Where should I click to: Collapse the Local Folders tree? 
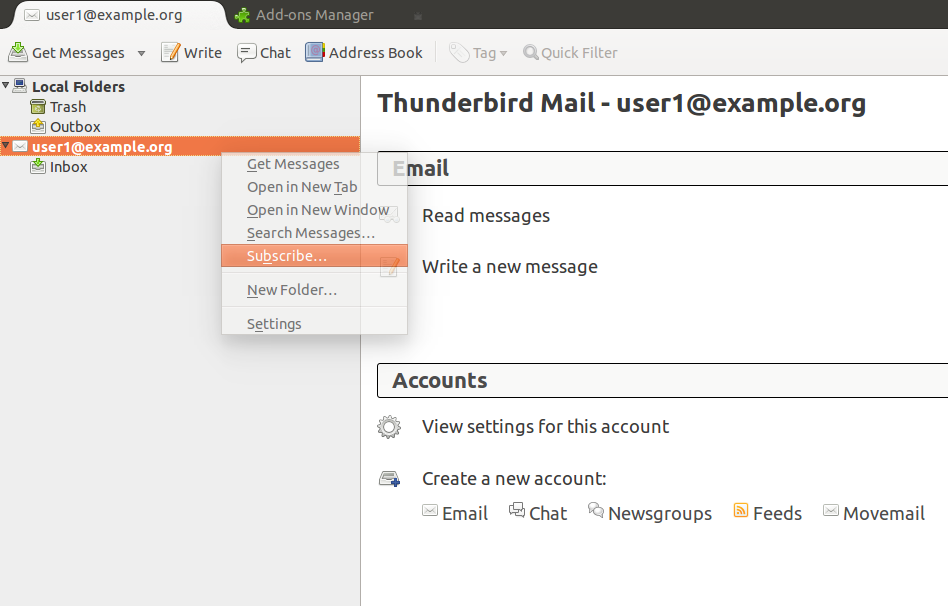pos(6,86)
